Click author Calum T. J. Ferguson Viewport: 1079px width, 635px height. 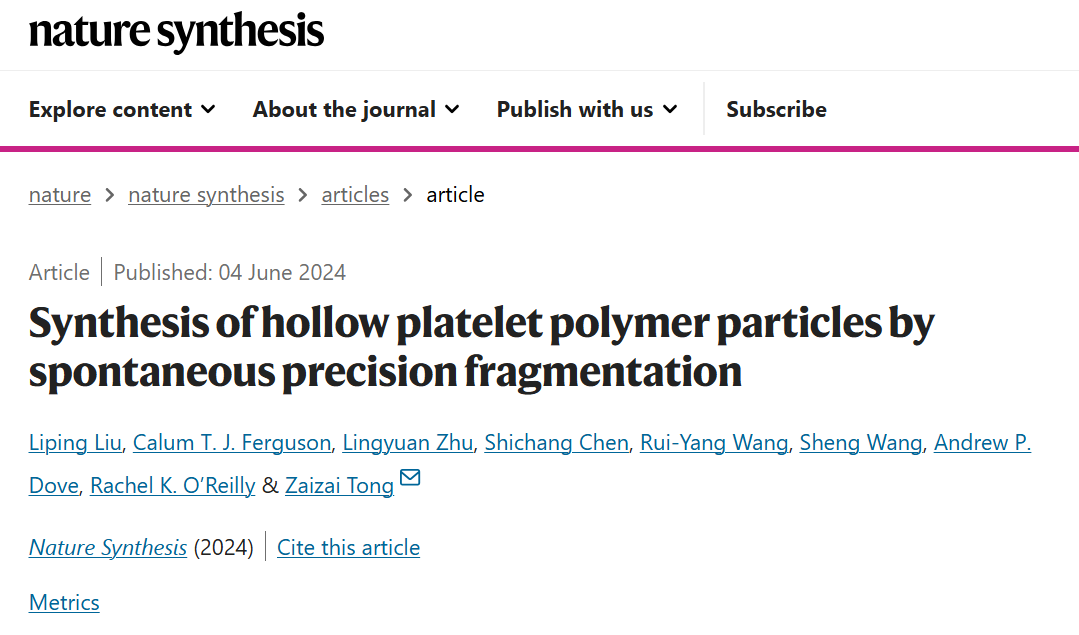click(x=231, y=443)
